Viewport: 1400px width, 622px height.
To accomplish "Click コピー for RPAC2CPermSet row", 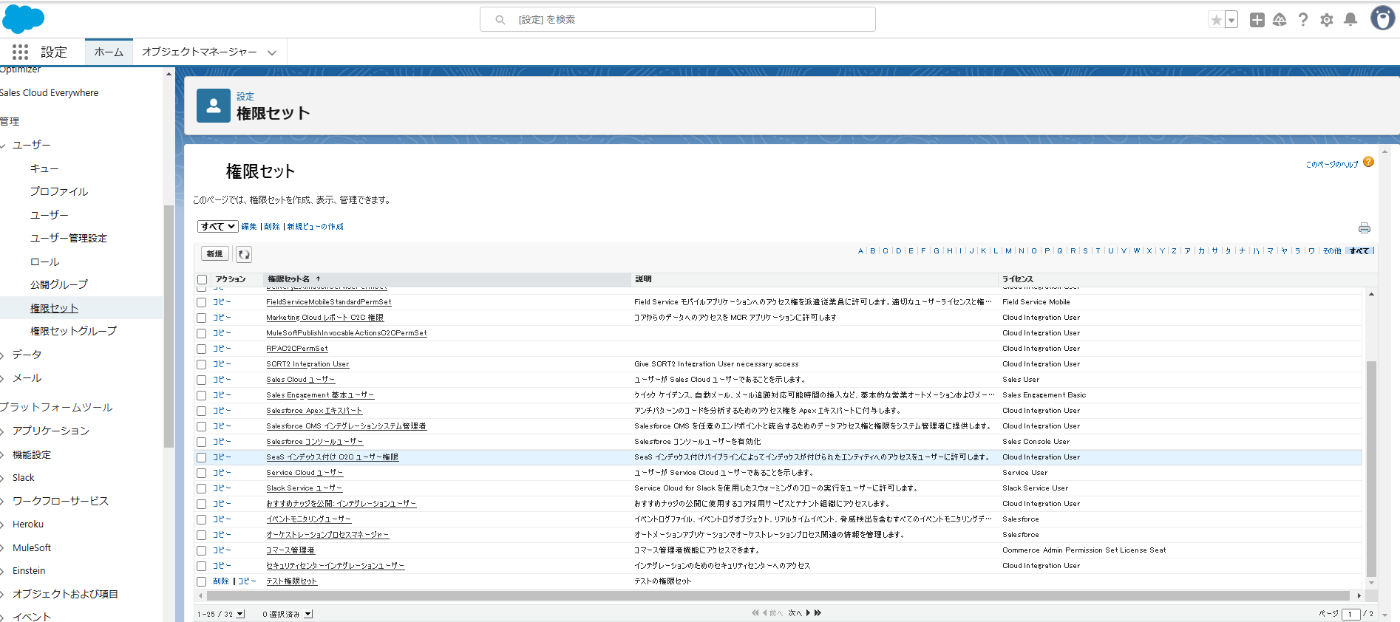I will tap(221, 348).
